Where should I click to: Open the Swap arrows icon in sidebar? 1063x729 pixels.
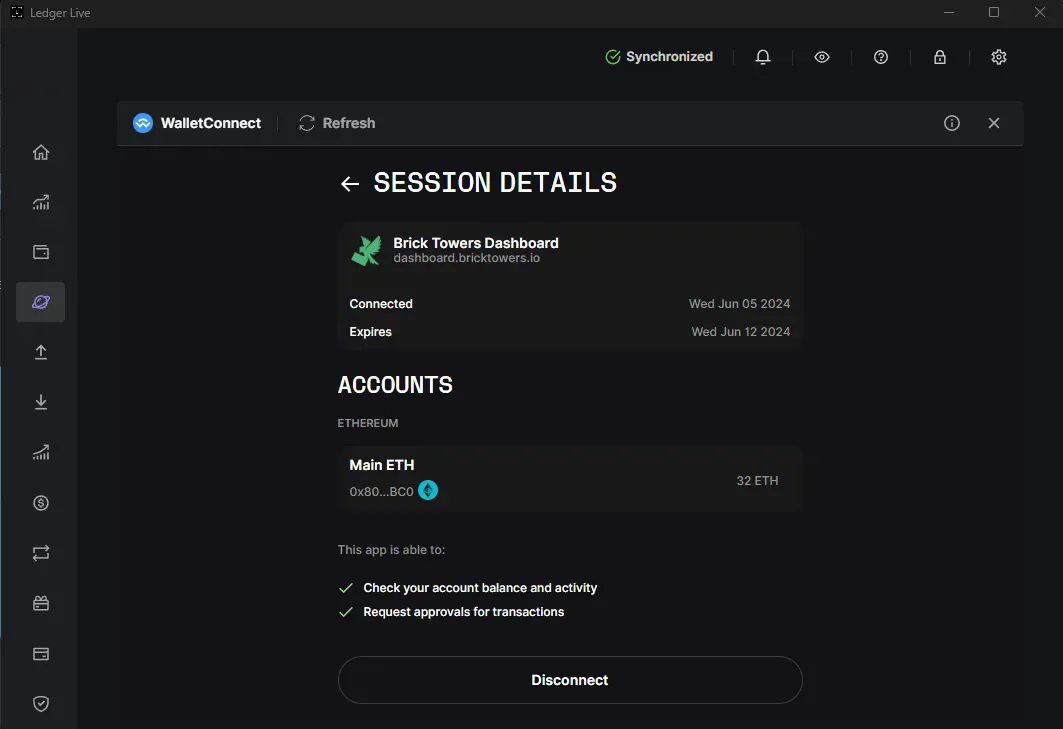(x=41, y=553)
